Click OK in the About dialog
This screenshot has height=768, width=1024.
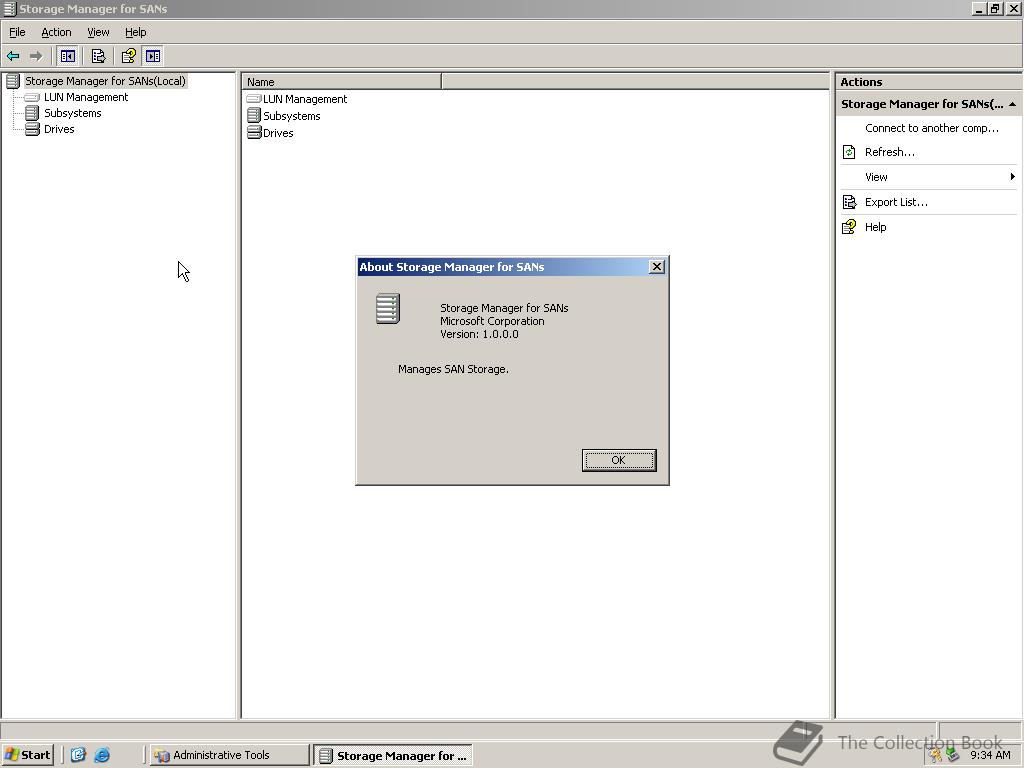618,460
